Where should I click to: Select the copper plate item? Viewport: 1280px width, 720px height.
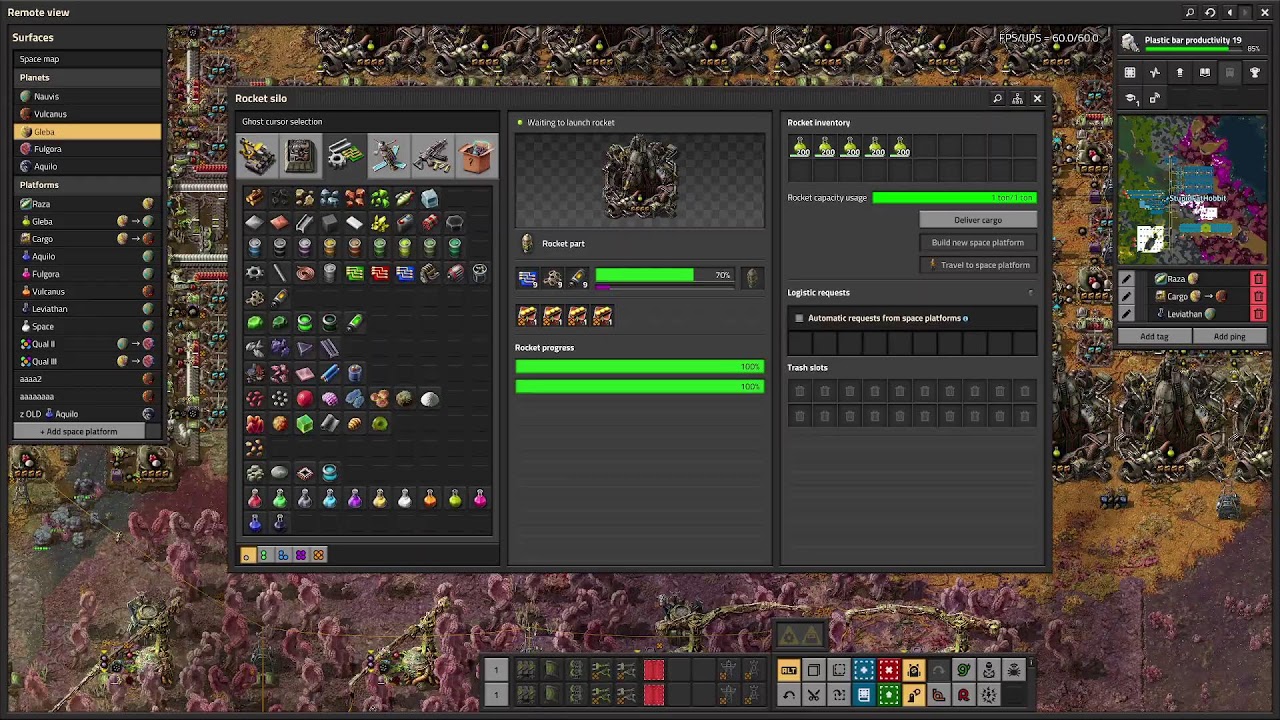point(279,223)
